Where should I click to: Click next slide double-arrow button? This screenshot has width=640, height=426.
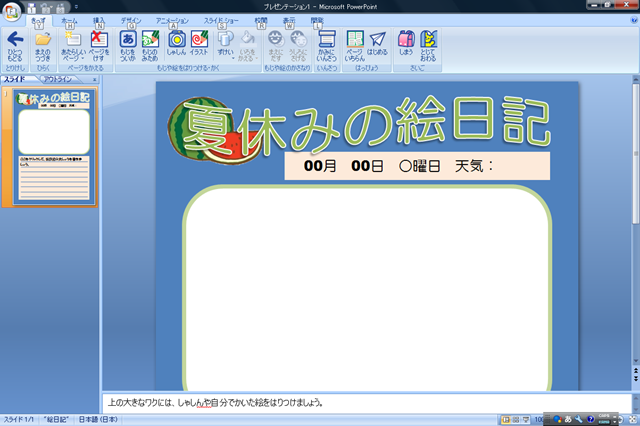[x=636, y=379]
